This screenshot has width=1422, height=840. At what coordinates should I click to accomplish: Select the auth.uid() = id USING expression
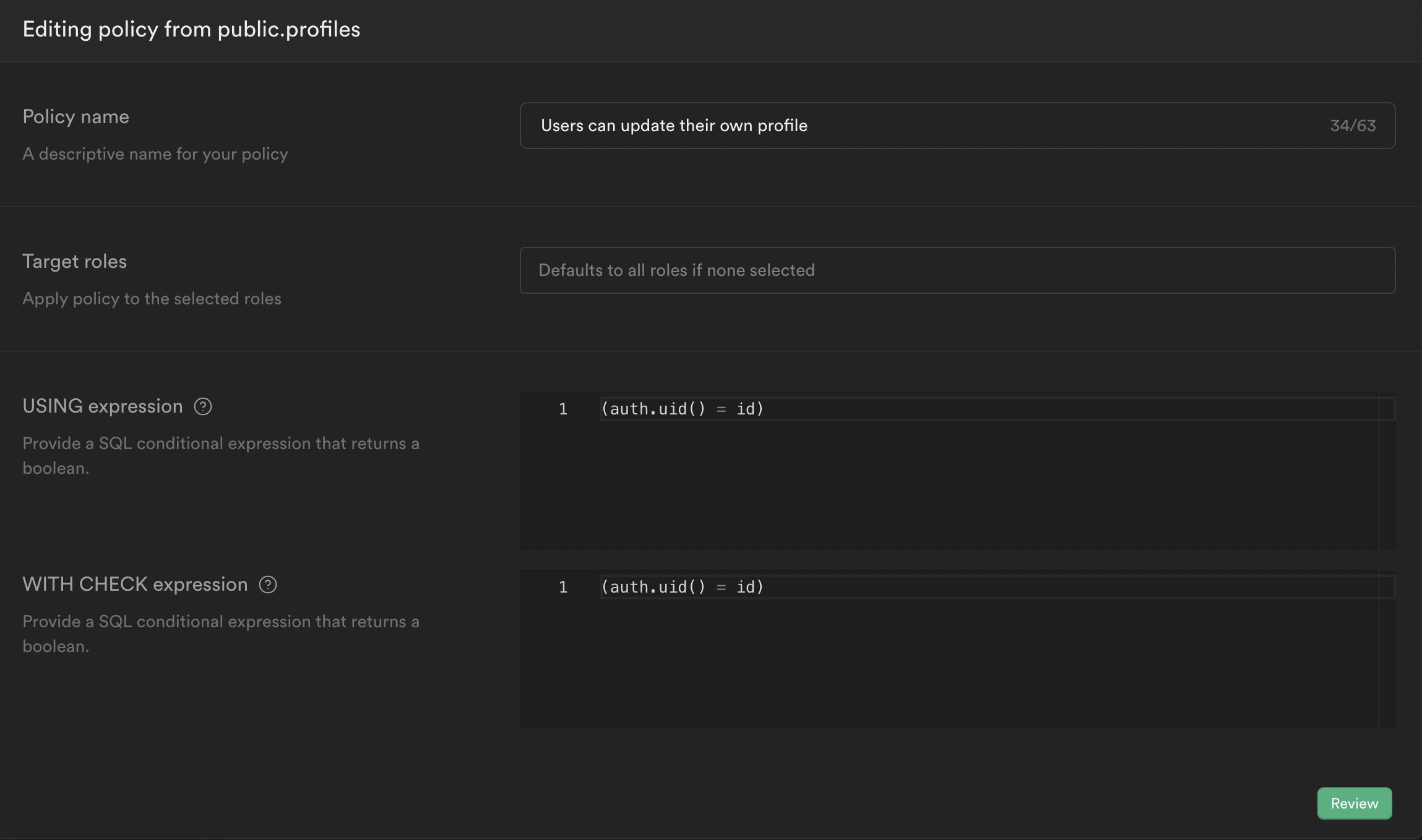[681, 408]
